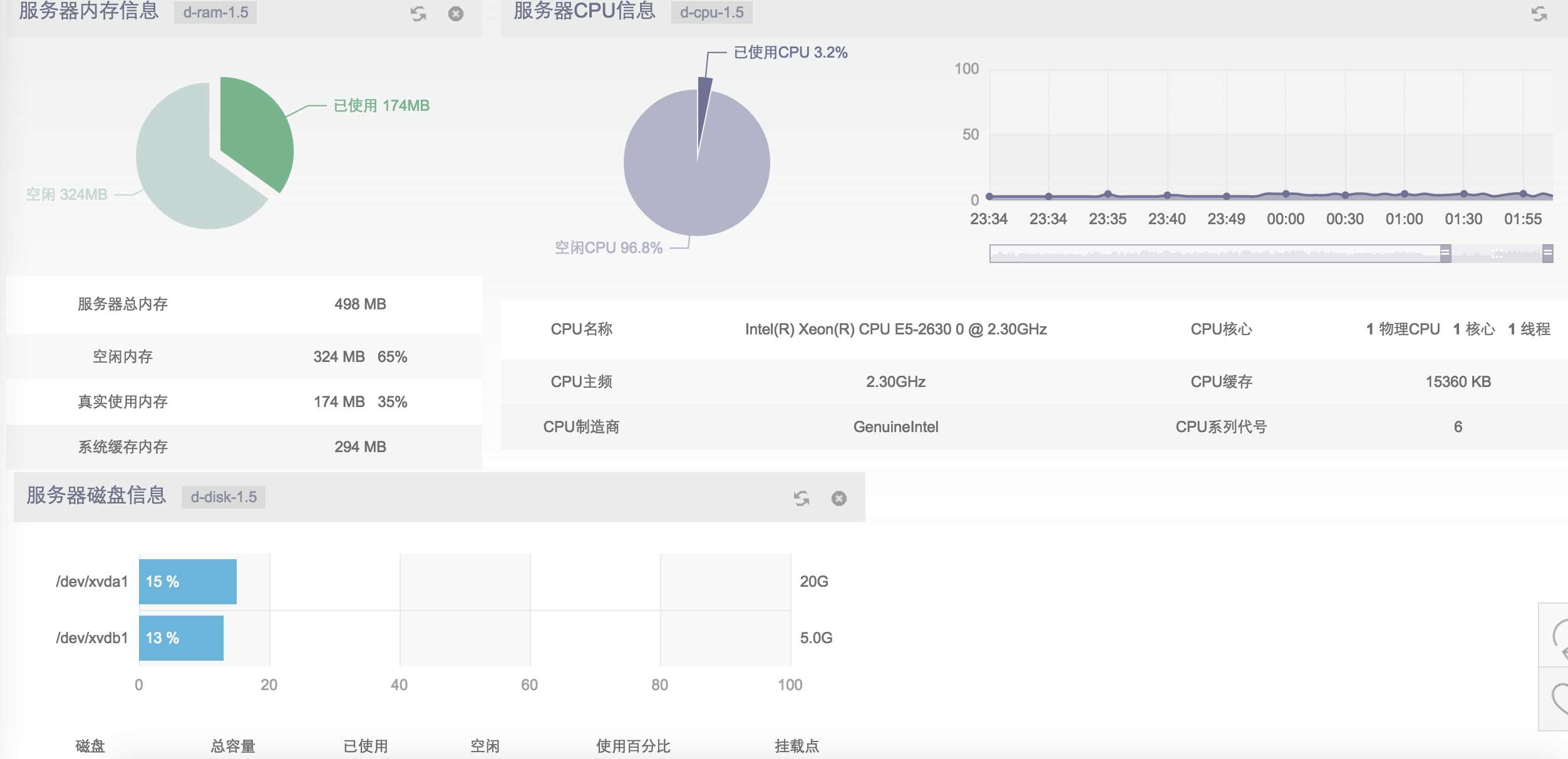Viewport: 1568px width, 759px height.
Task: Click the /dev/xvda1 15 % usage bar
Action: tap(188, 582)
